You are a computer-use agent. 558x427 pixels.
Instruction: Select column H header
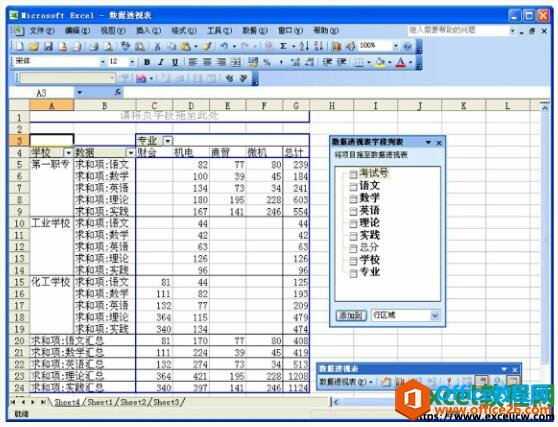(x=332, y=106)
